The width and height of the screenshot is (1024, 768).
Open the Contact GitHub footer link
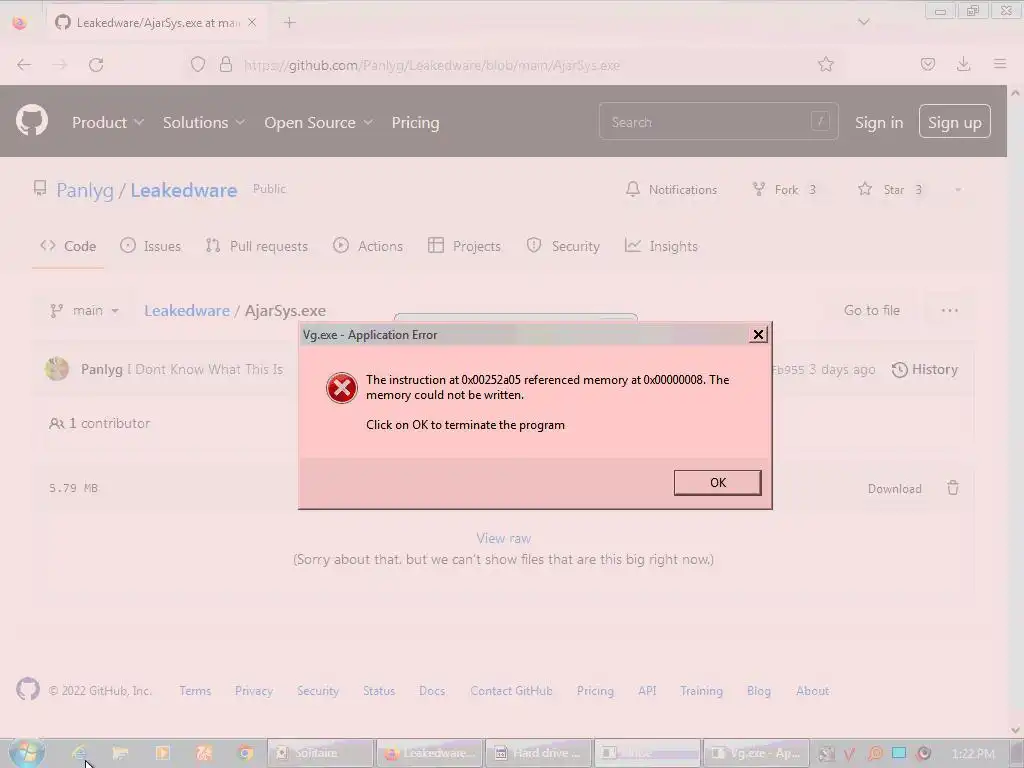[x=511, y=691]
